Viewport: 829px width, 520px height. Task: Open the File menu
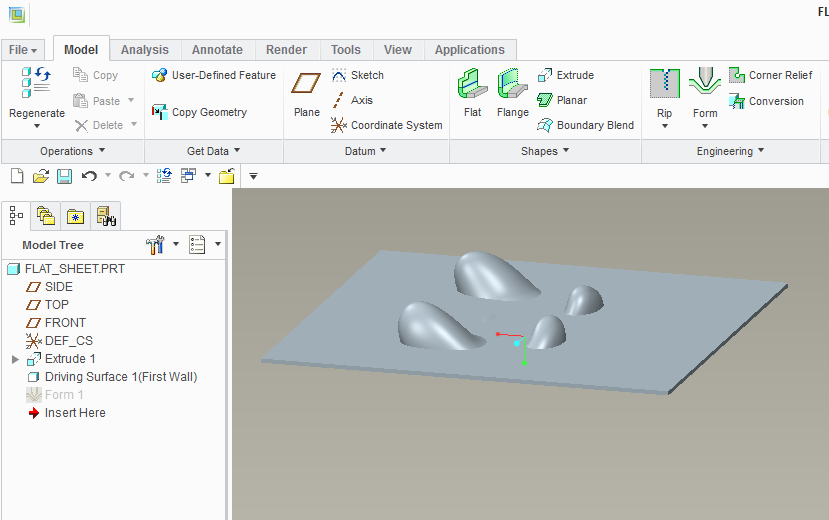[x=23, y=50]
